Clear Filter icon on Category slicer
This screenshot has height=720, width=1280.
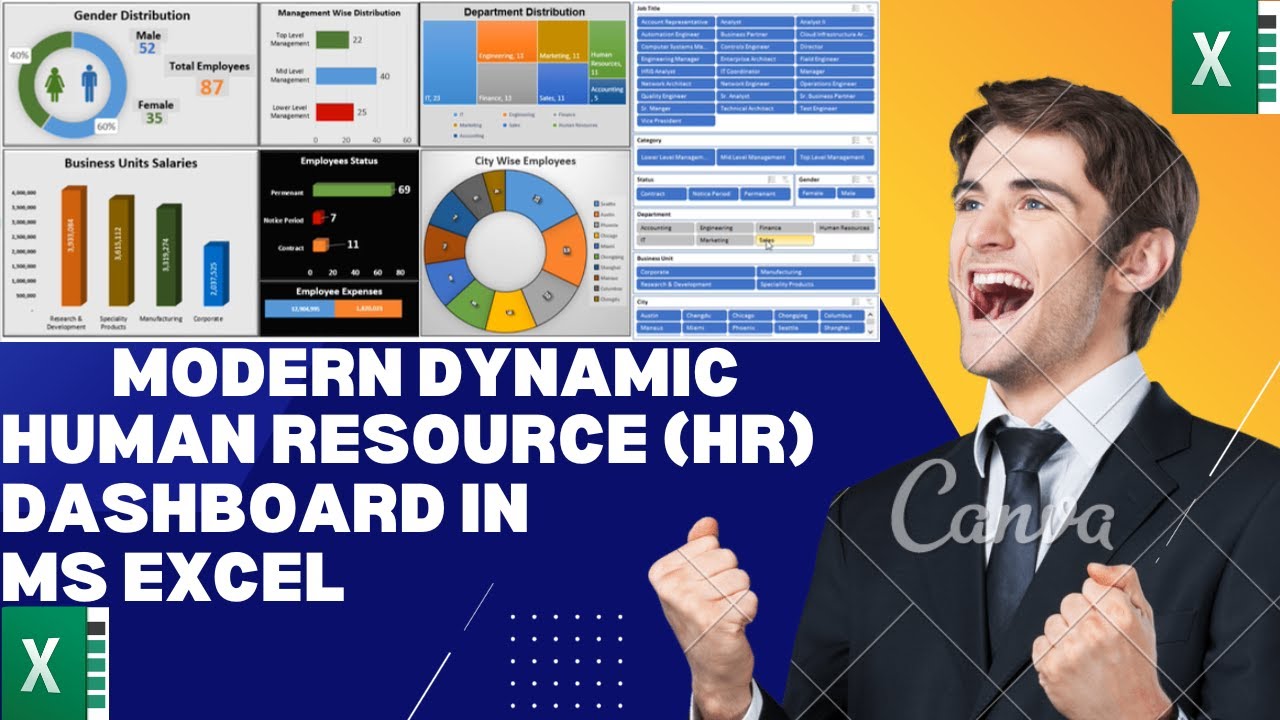[869, 140]
